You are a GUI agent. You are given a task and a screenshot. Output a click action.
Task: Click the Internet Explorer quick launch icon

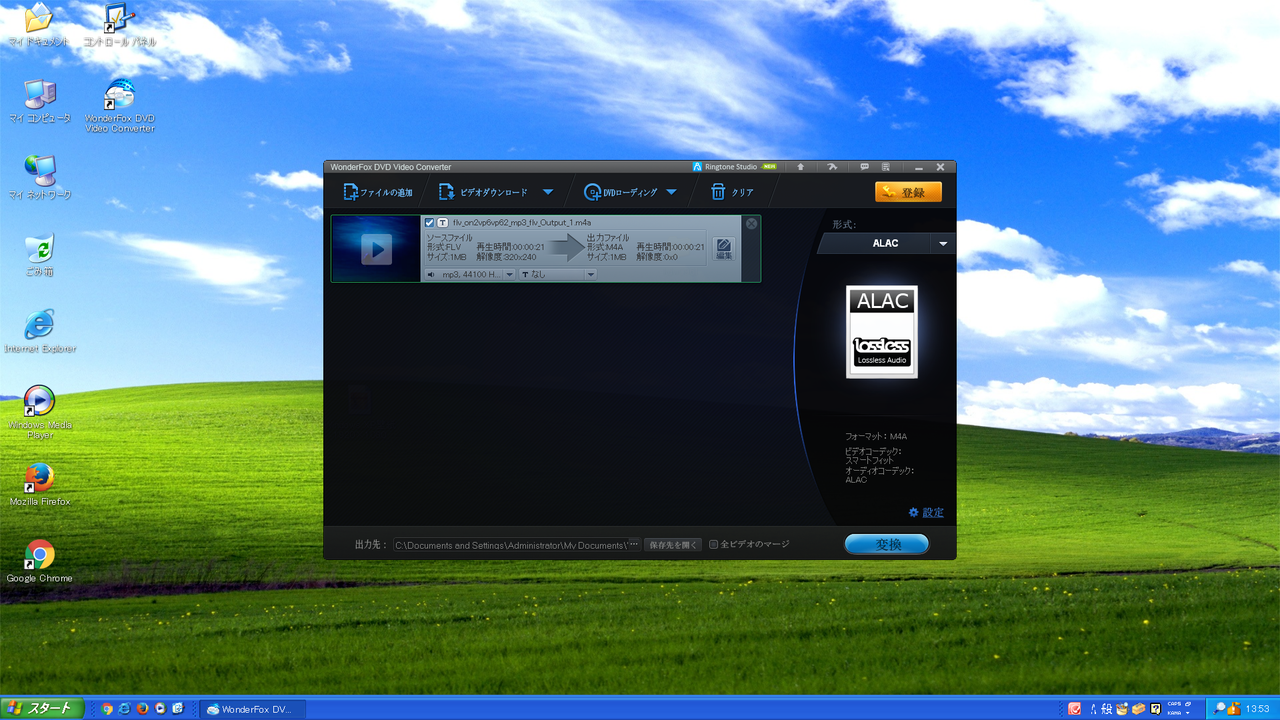[124, 708]
